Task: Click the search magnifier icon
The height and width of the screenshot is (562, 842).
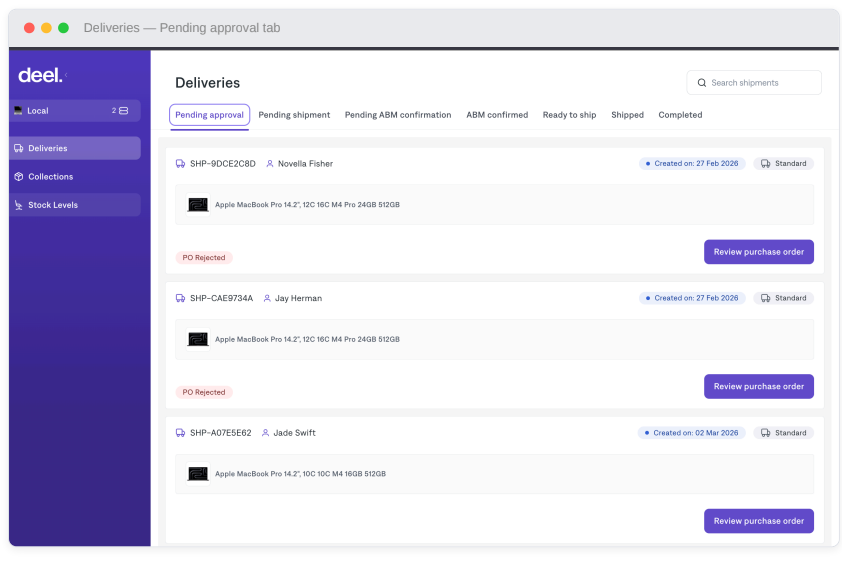Action: (702, 83)
